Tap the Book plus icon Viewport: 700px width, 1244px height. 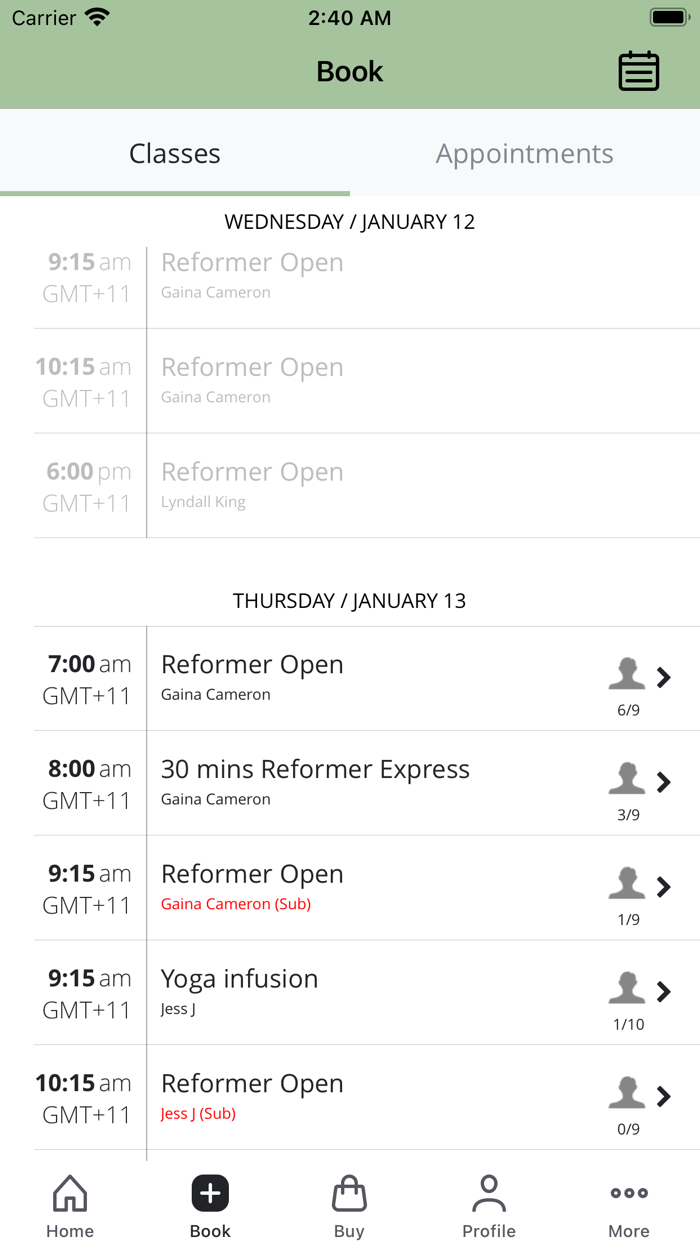(210, 1193)
